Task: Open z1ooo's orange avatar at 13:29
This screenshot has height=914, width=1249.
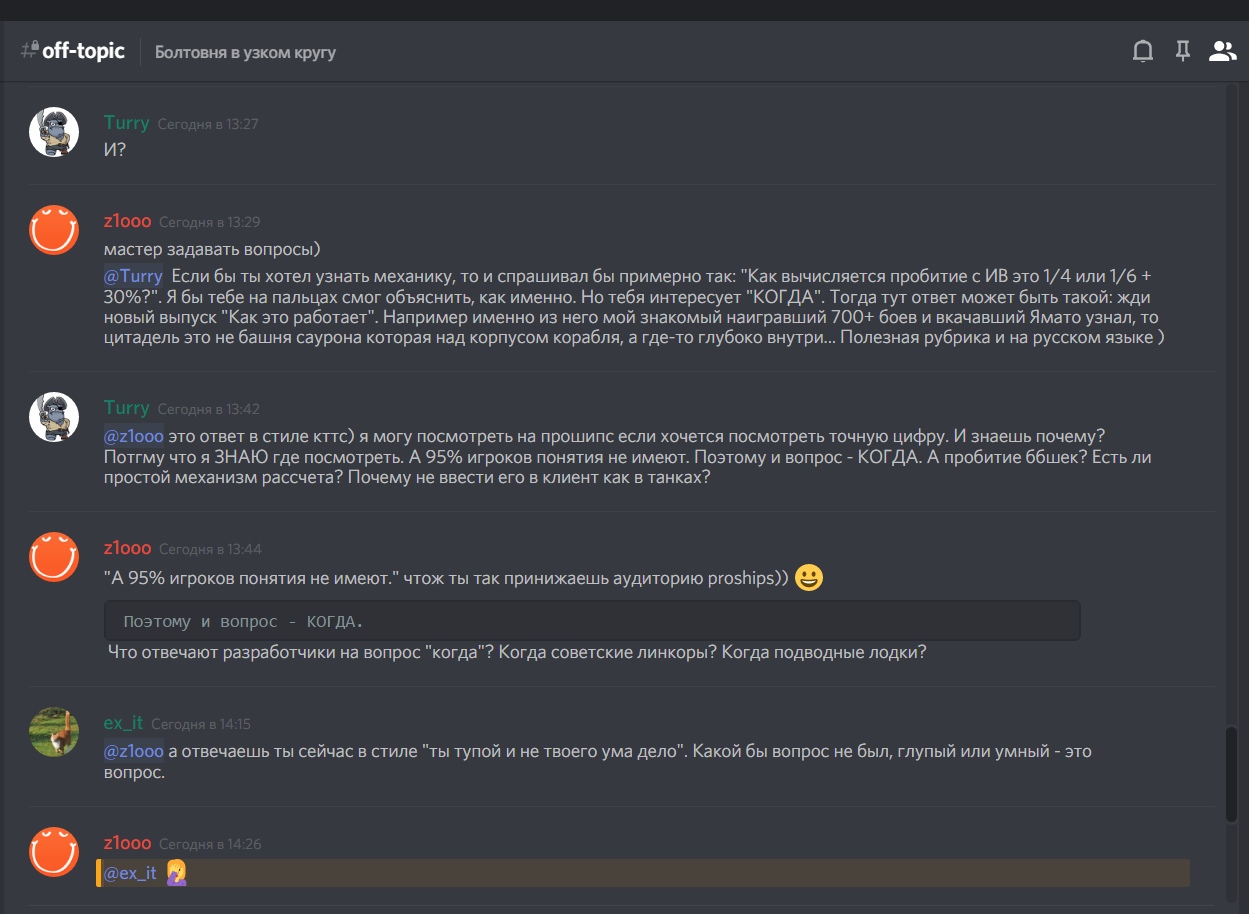Action: coord(54,230)
